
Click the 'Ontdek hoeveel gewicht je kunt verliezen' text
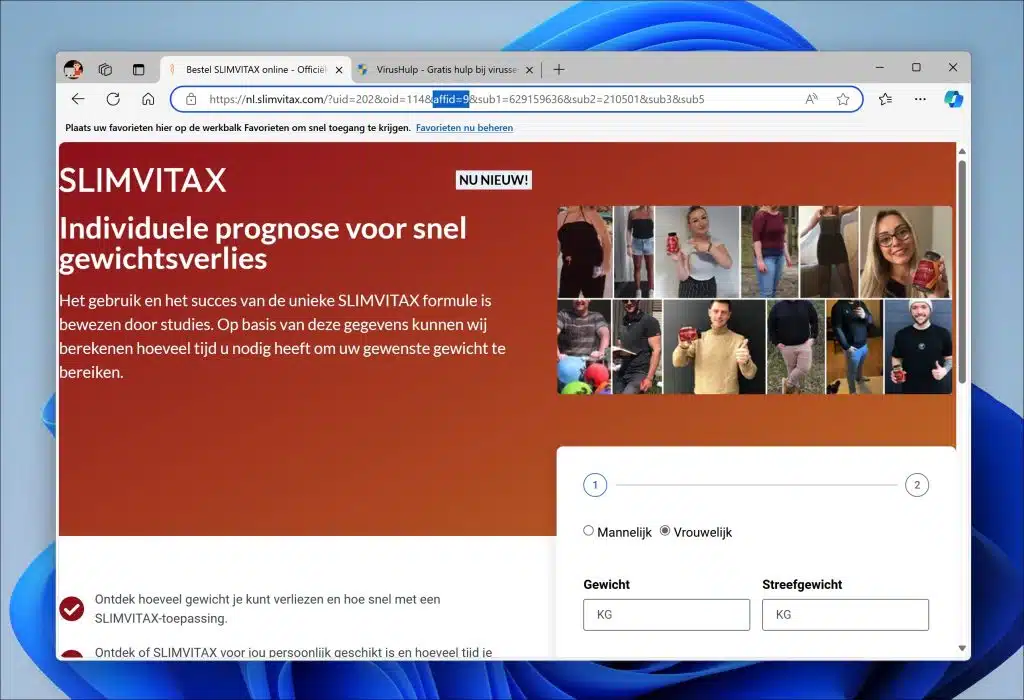click(x=268, y=609)
